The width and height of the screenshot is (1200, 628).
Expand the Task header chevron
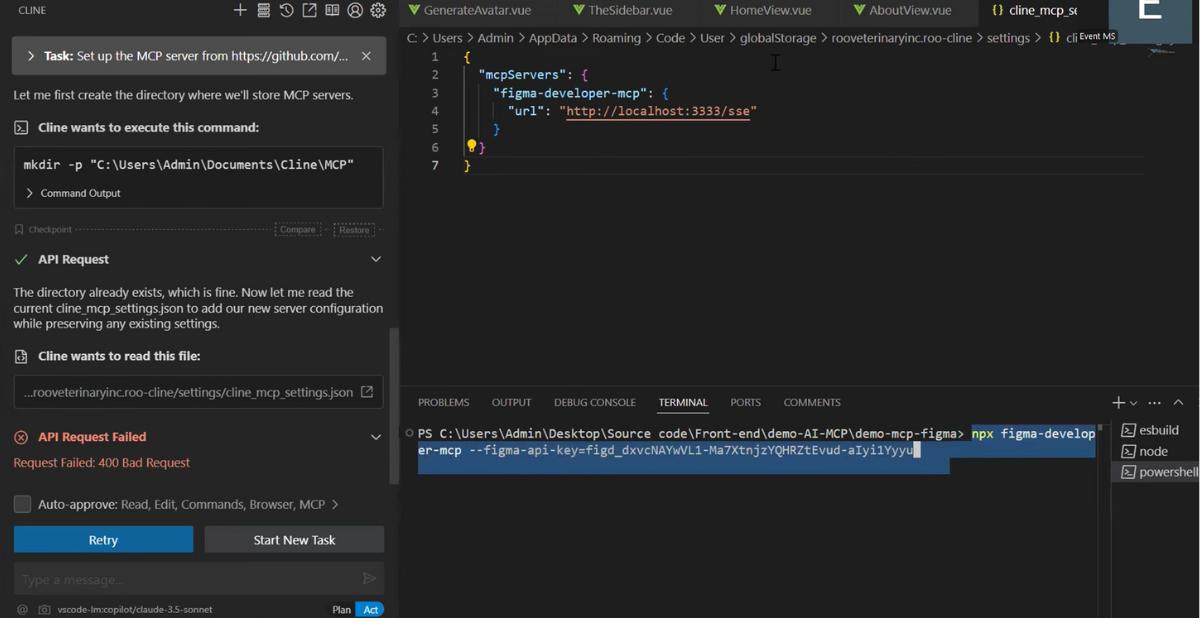[x=31, y=56]
